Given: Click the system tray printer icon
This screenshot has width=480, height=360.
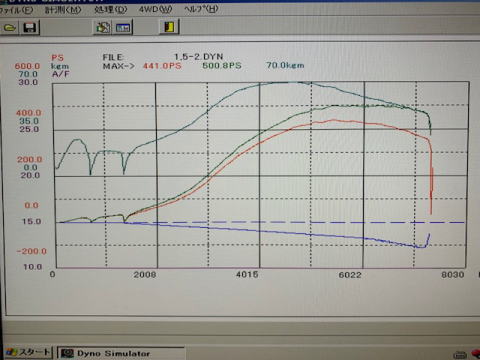Looking at the screenshot, I should pyautogui.click(x=460, y=355).
